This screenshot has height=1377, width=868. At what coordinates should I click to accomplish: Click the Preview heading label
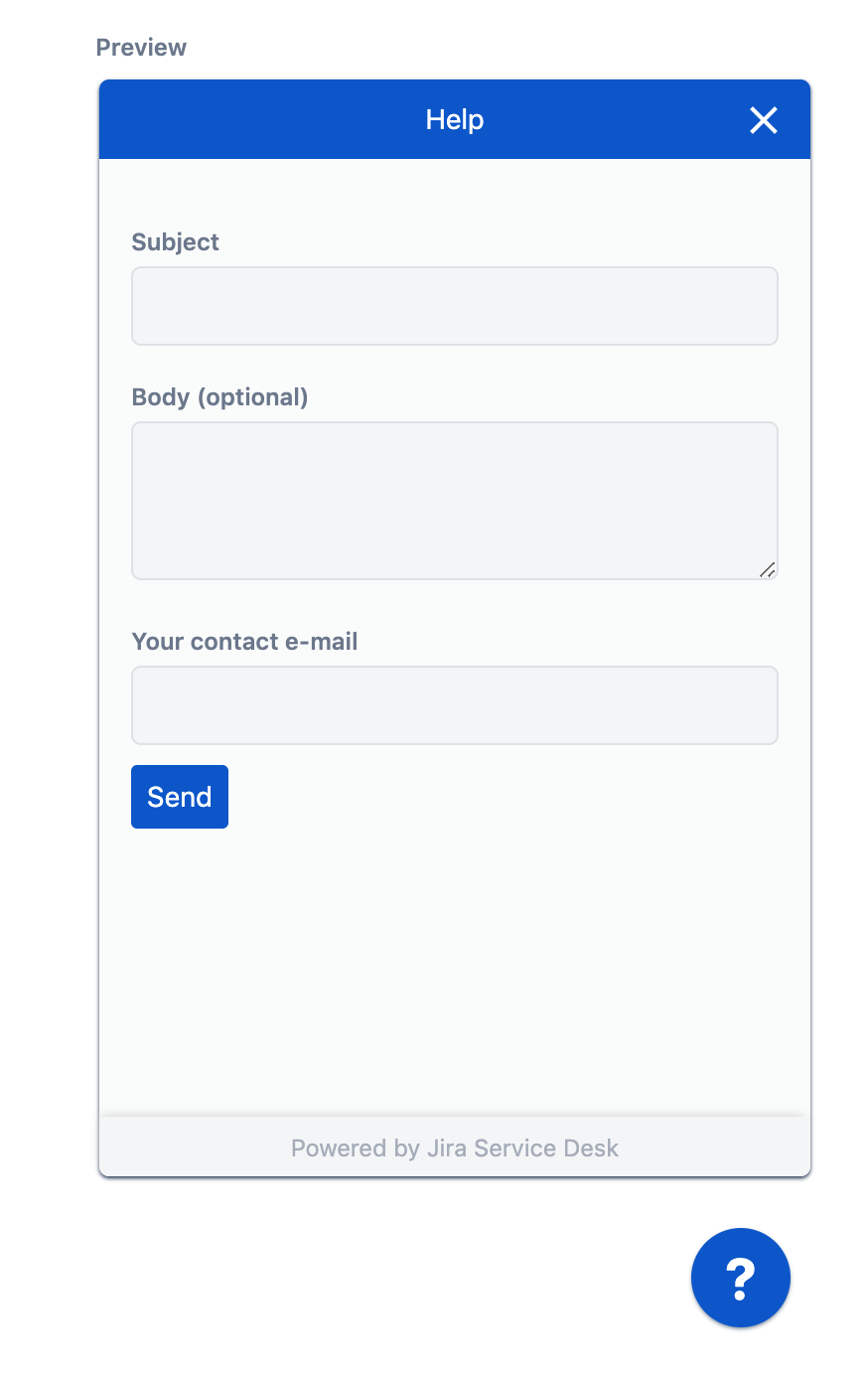[141, 47]
